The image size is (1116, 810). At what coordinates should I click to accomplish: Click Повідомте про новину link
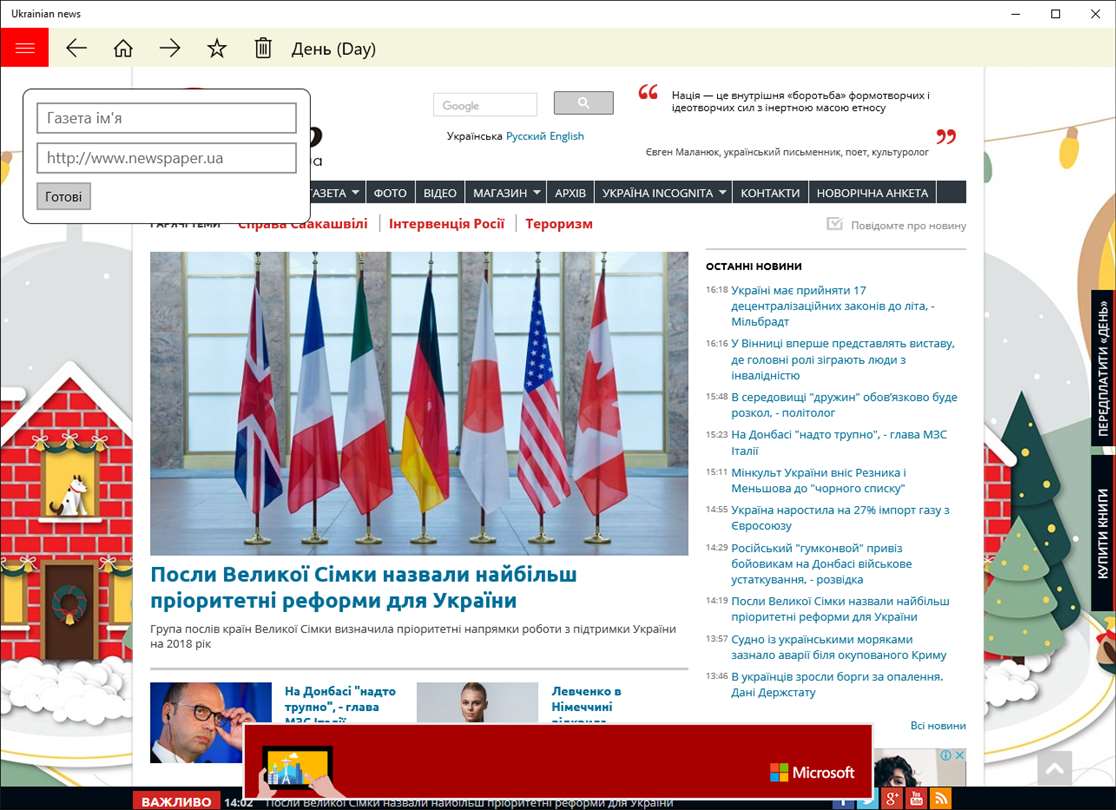coord(908,225)
